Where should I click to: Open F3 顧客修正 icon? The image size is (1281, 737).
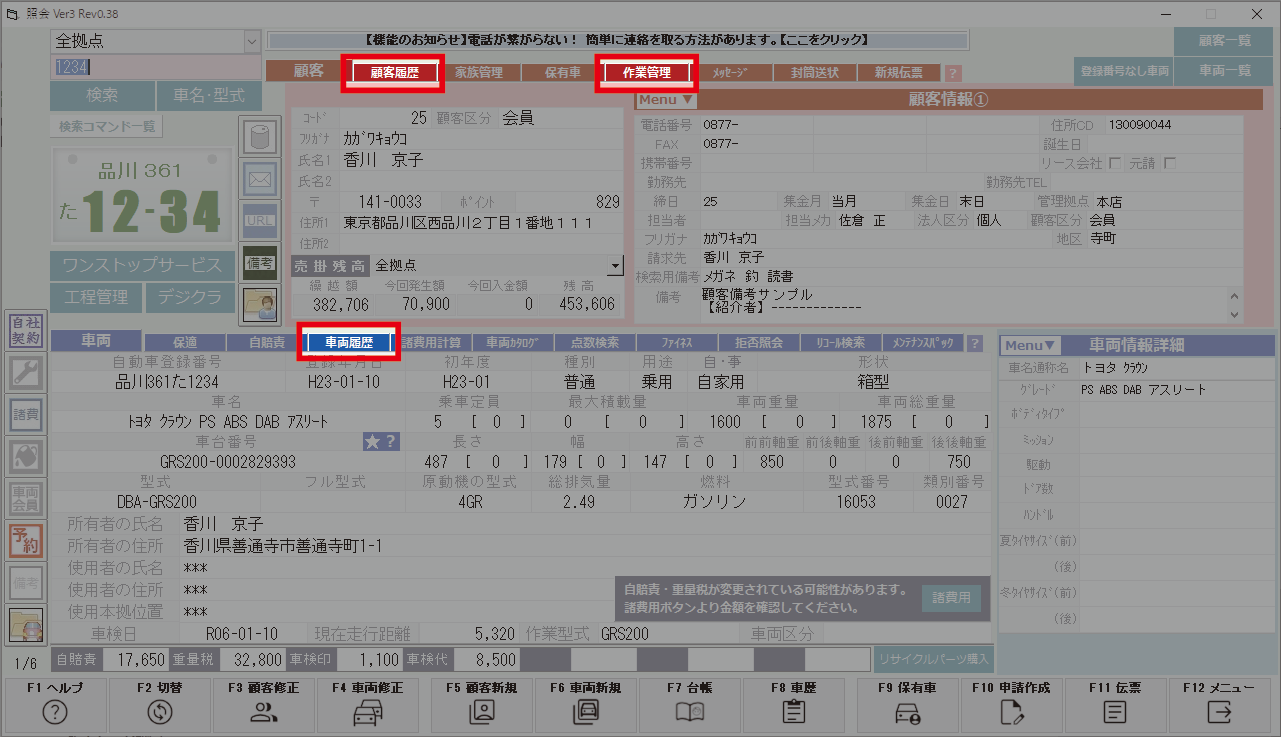tap(264, 712)
